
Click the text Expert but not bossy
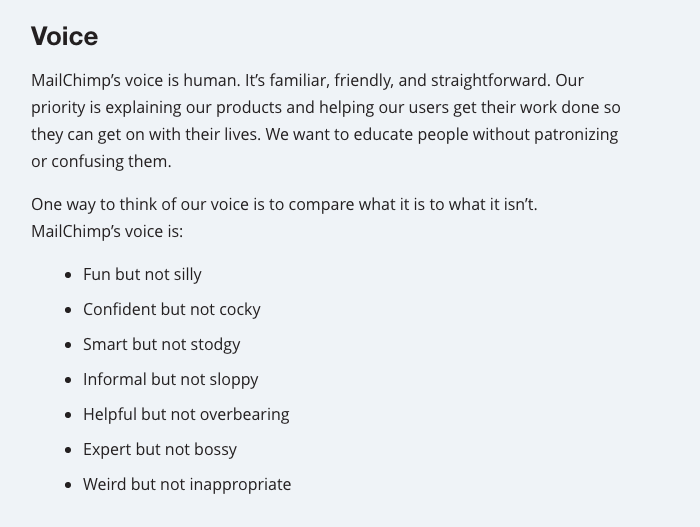pos(160,449)
